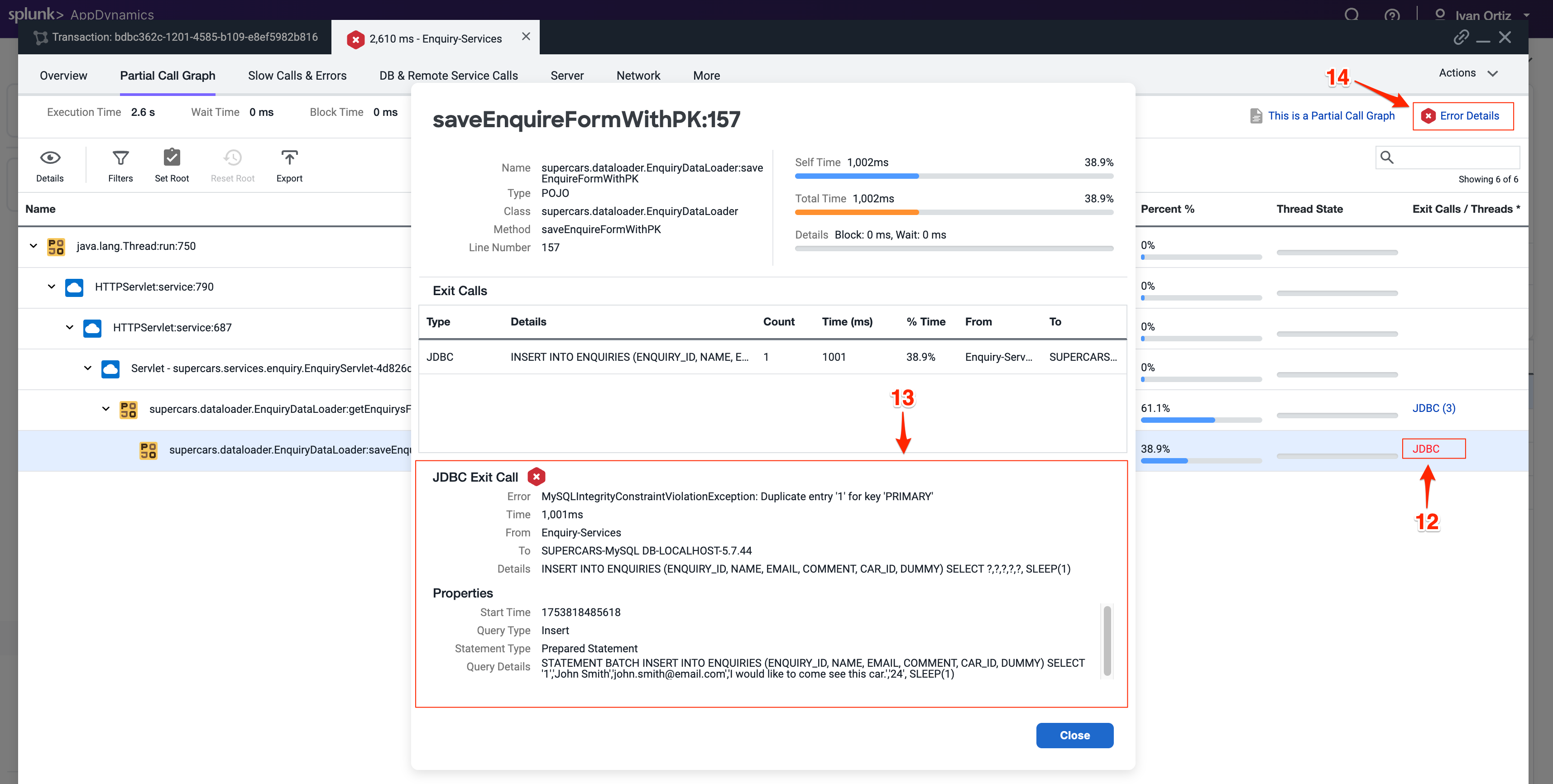
Task: Switch to Slow Calls & Errors tab
Action: [x=297, y=75]
